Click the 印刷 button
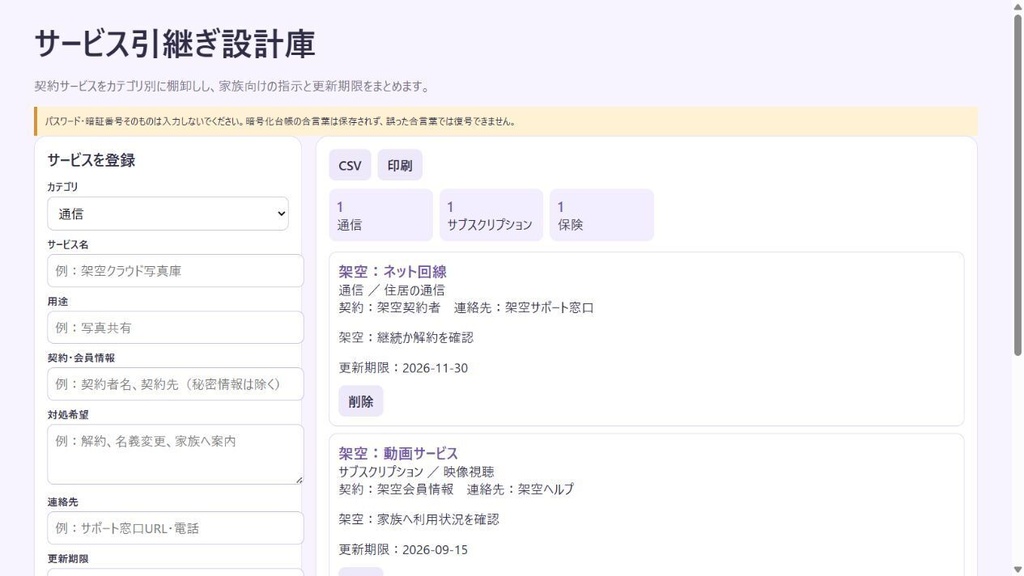This screenshot has height=576, width=1024. (400, 165)
